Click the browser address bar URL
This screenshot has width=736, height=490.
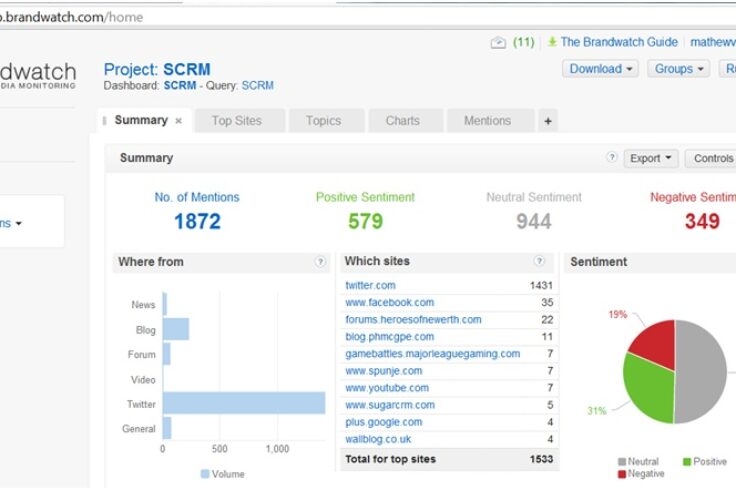[x=71, y=17]
